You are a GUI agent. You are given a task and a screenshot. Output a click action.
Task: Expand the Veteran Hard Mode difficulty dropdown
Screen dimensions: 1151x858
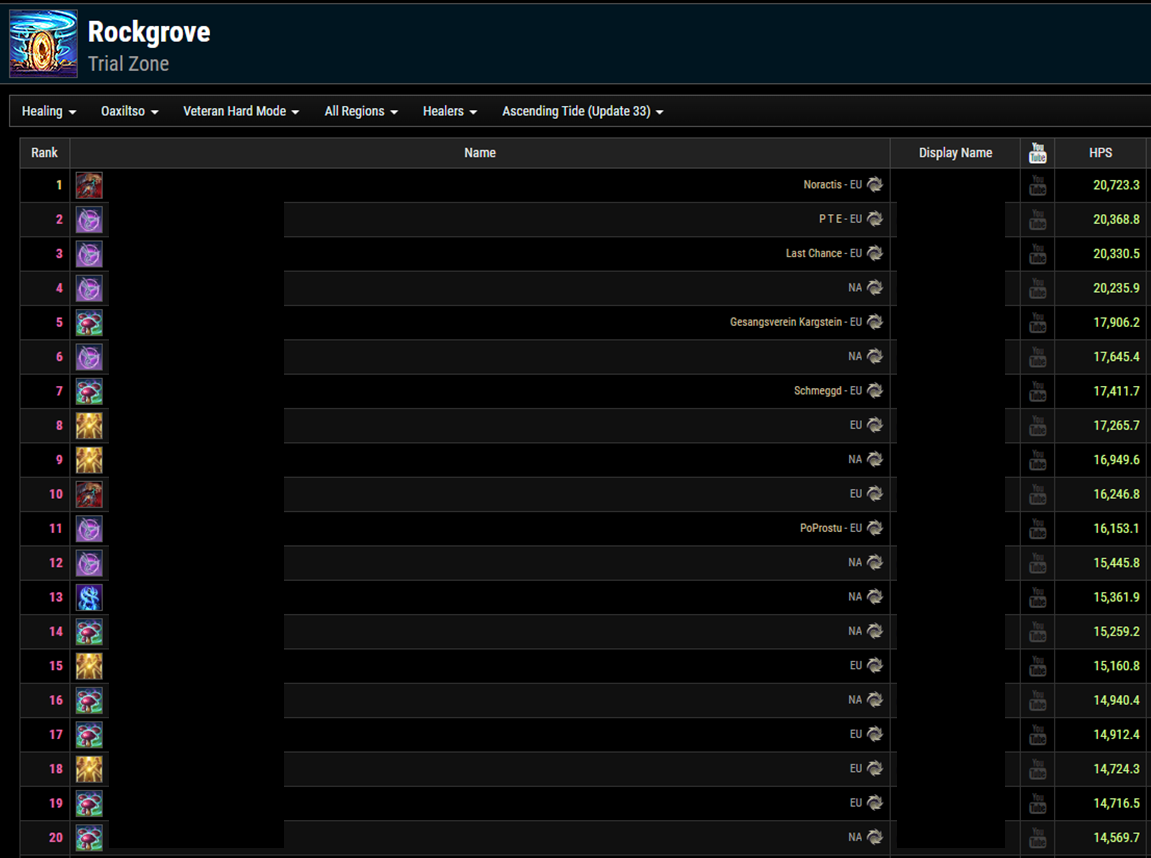pos(241,112)
